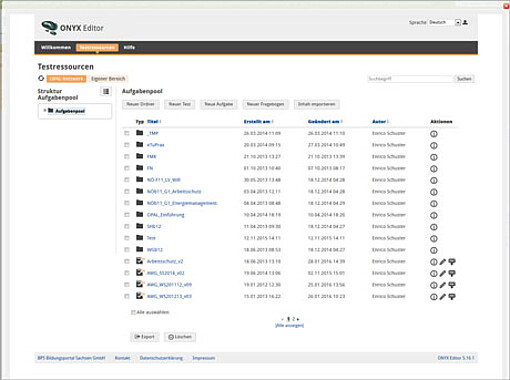
Task: Sort the table by Titel column
Action: point(153,122)
